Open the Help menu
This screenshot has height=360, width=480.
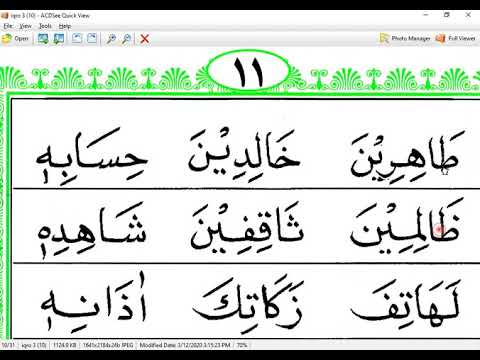click(65, 26)
